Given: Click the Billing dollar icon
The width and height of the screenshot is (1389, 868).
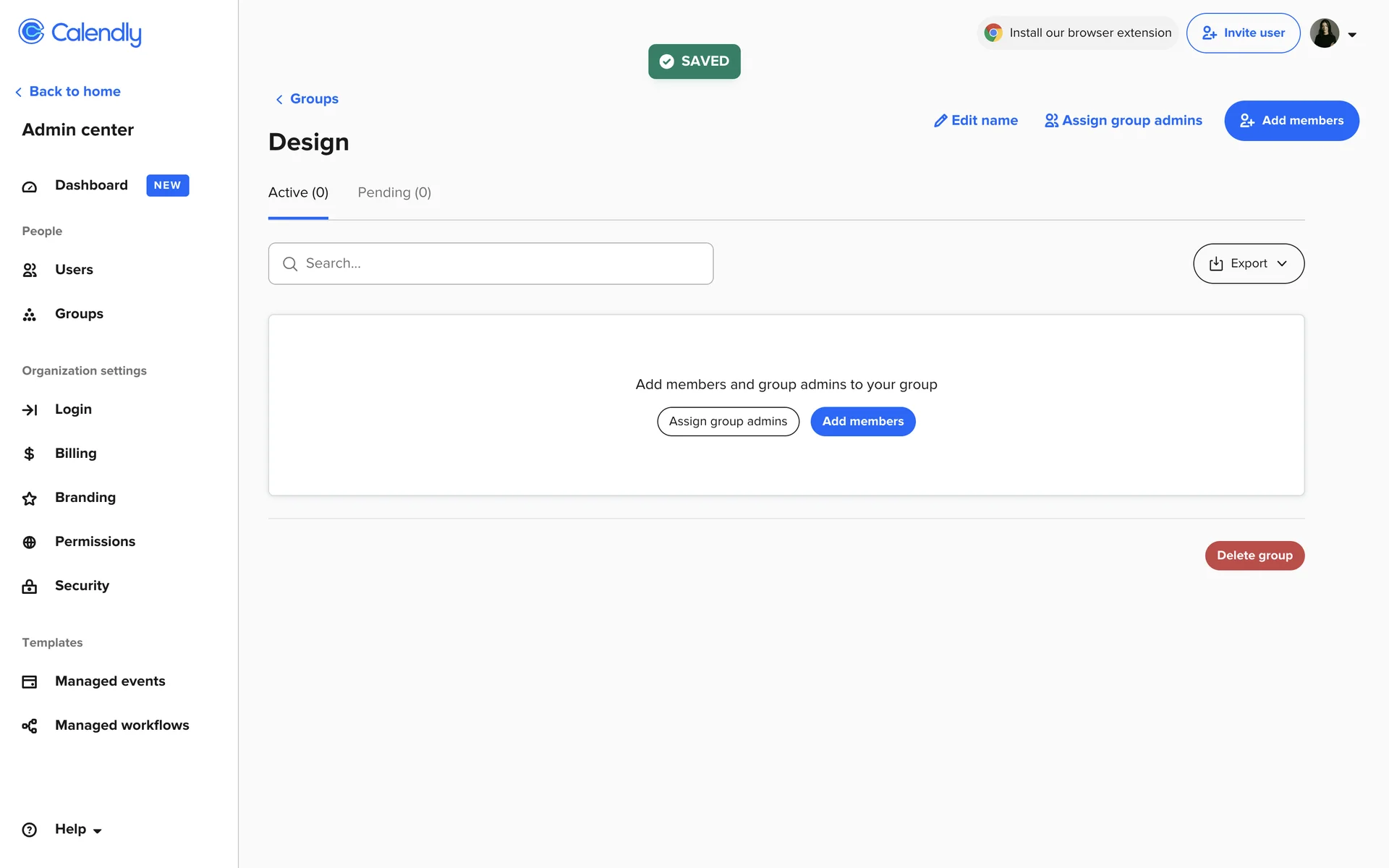Looking at the screenshot, I should tap(30, 454).
